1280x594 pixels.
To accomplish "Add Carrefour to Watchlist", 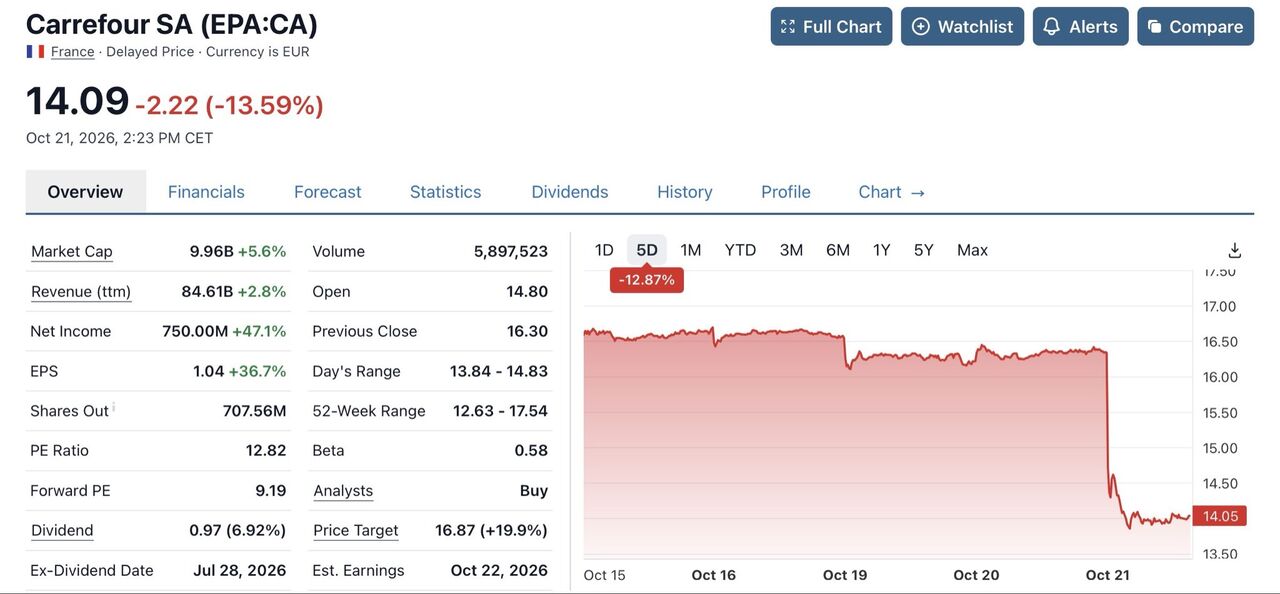I will [962, 27].
